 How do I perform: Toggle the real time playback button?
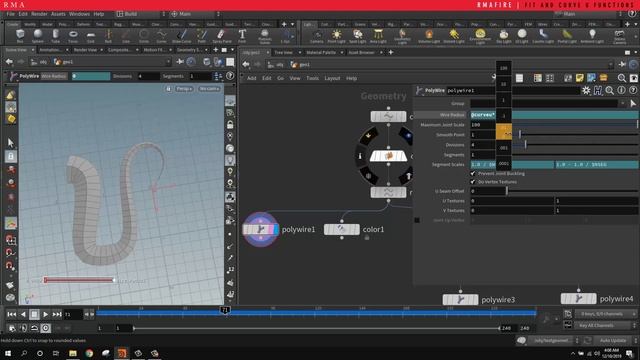point(46,328)
